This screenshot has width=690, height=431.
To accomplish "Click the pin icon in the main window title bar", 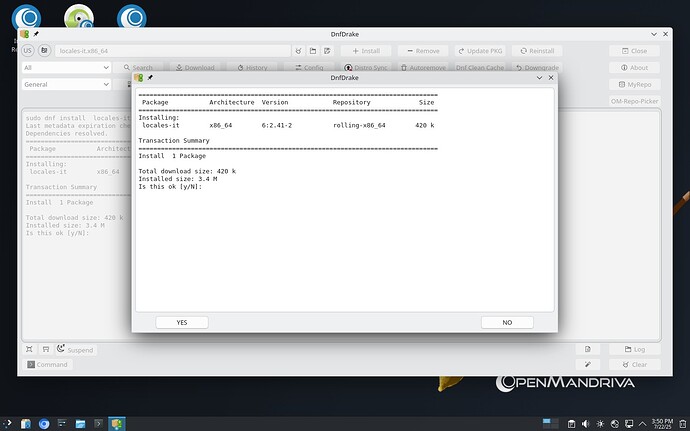I will click(x=36, y=34).
